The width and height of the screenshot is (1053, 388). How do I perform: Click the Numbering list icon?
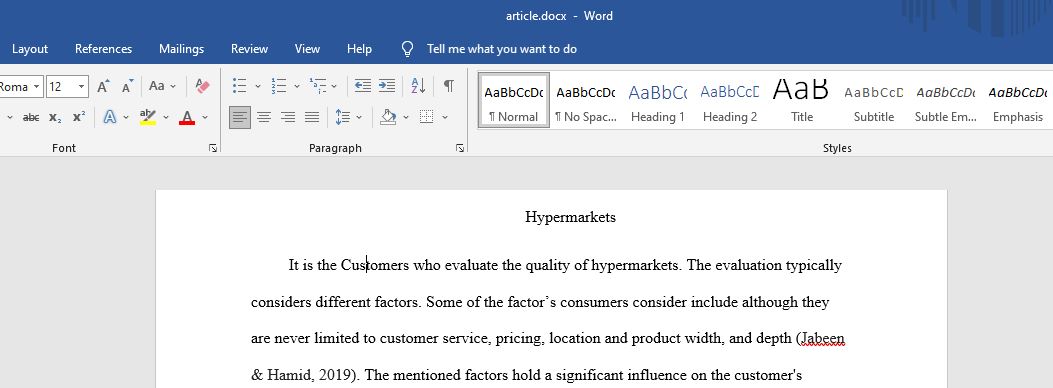(279, 86)
